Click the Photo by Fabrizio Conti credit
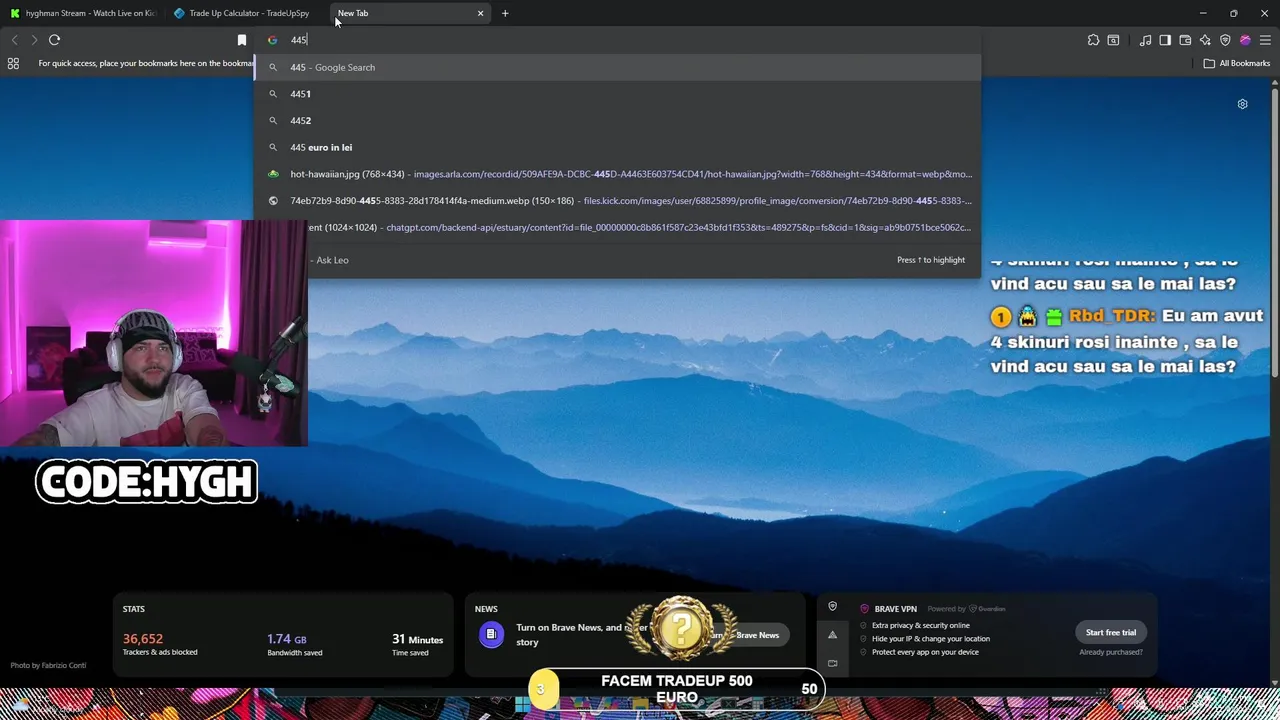 point(48,665)
